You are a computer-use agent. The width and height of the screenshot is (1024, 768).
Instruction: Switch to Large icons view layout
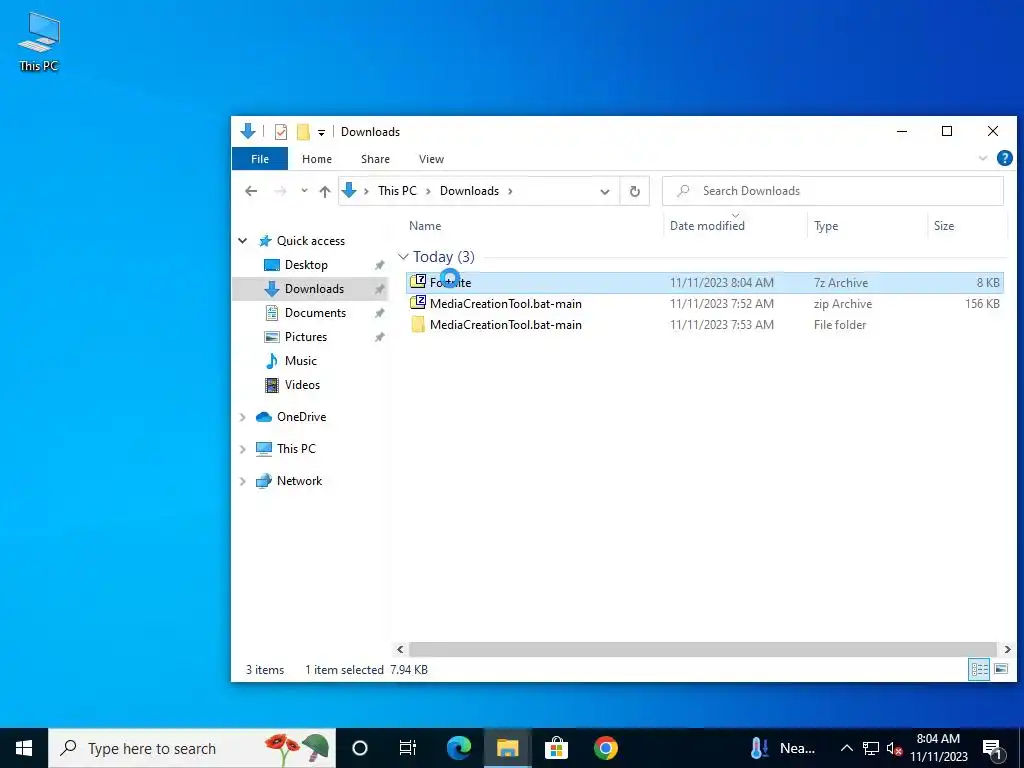(1000, 669)
